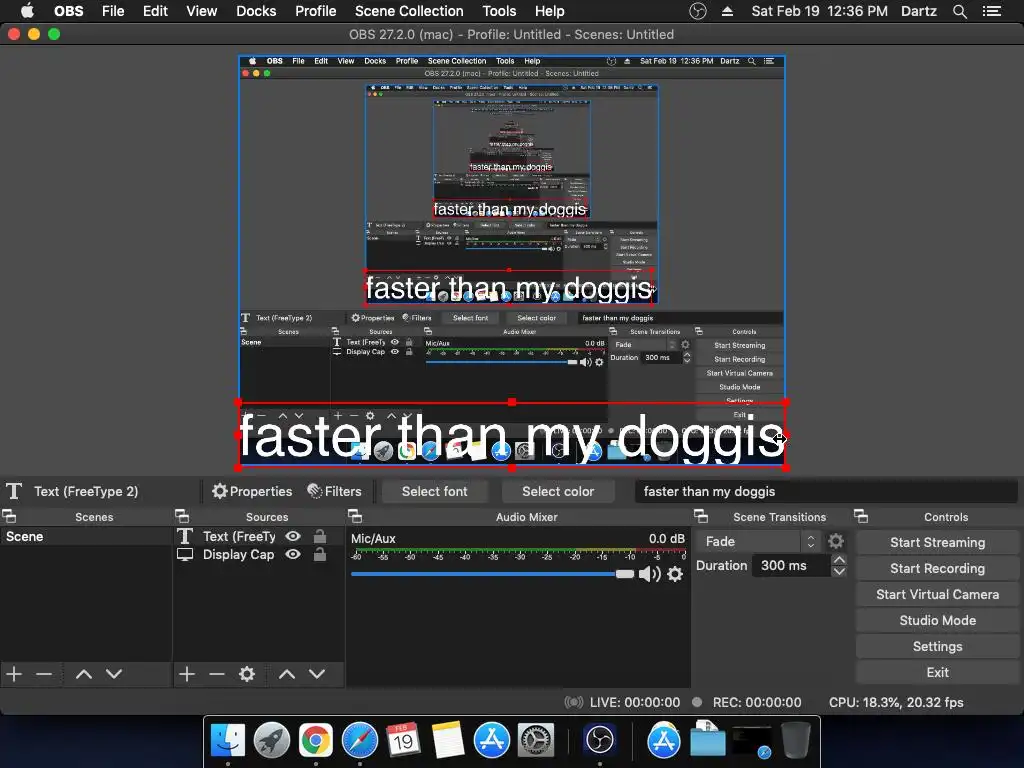
Task: Decrease transition duration with down arrow
Action: click(x=840, y=571)
